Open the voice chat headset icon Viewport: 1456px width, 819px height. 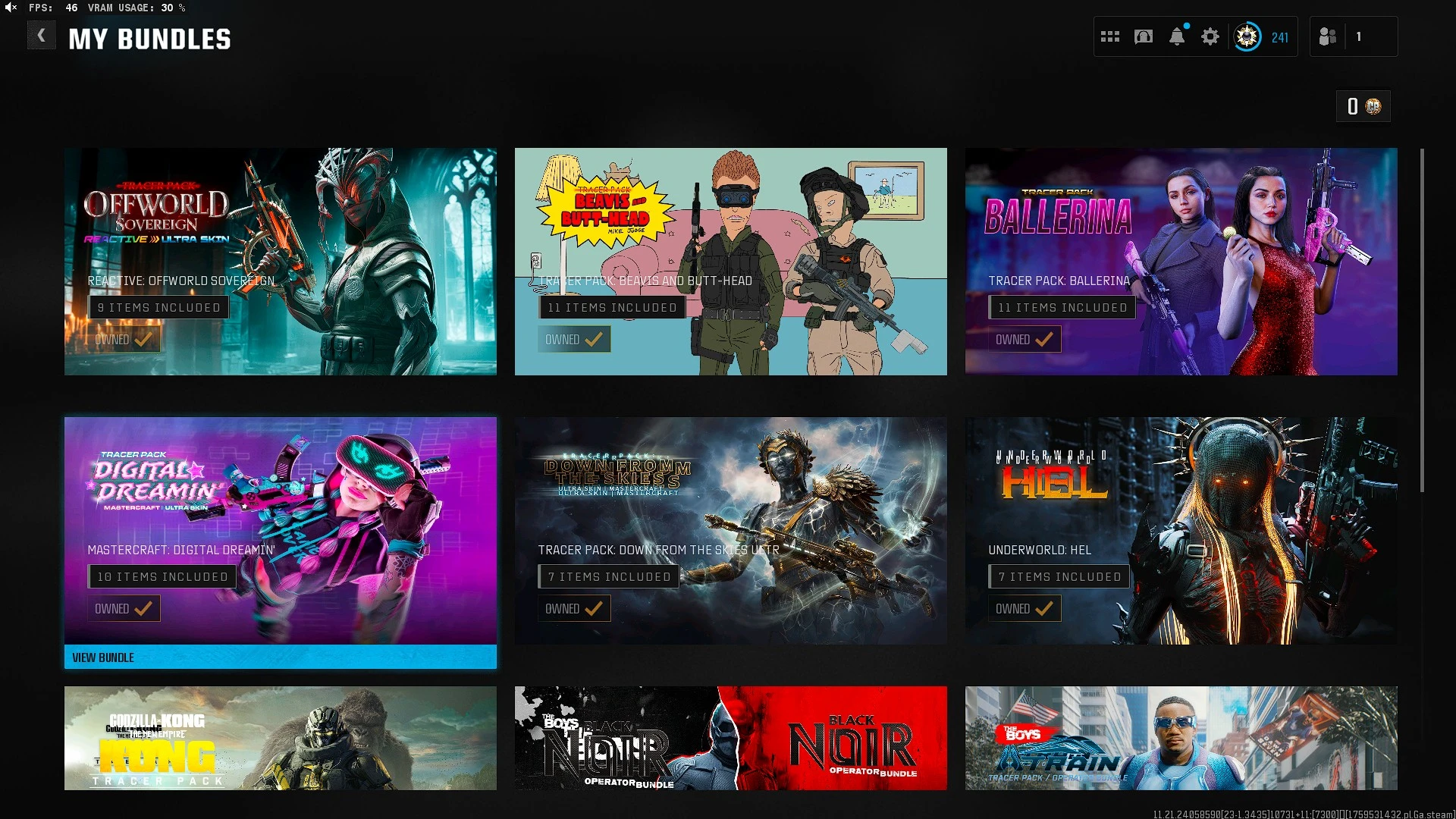pos(1143,36)
